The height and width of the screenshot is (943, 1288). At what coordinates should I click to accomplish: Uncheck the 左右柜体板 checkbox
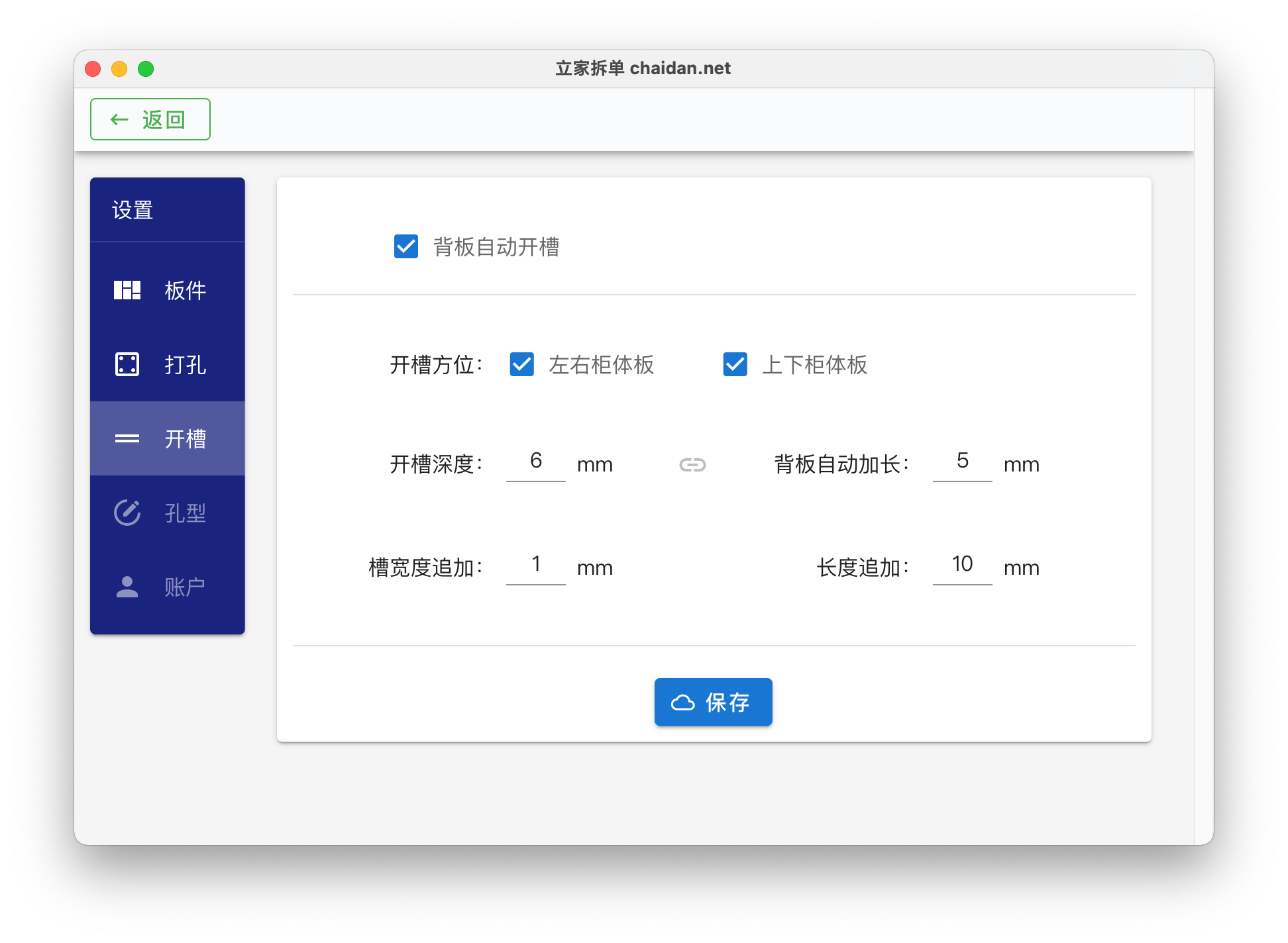(522, 364)
